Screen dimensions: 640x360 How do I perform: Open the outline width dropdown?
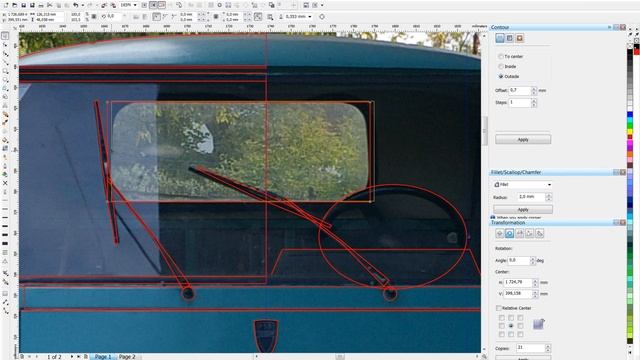[310, 17]
